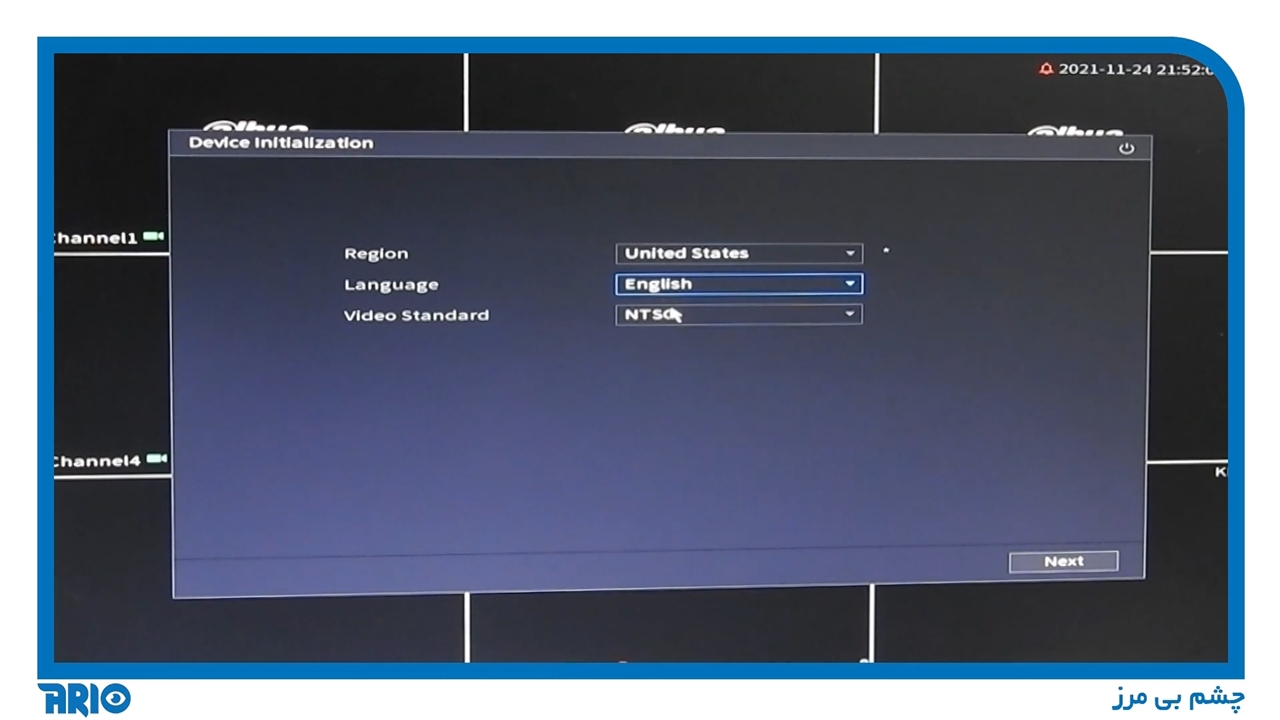Click the camera icon beside Channel4
This screenshot has height=720, width=1280.
pyautogui.click(x=155, y=460)
